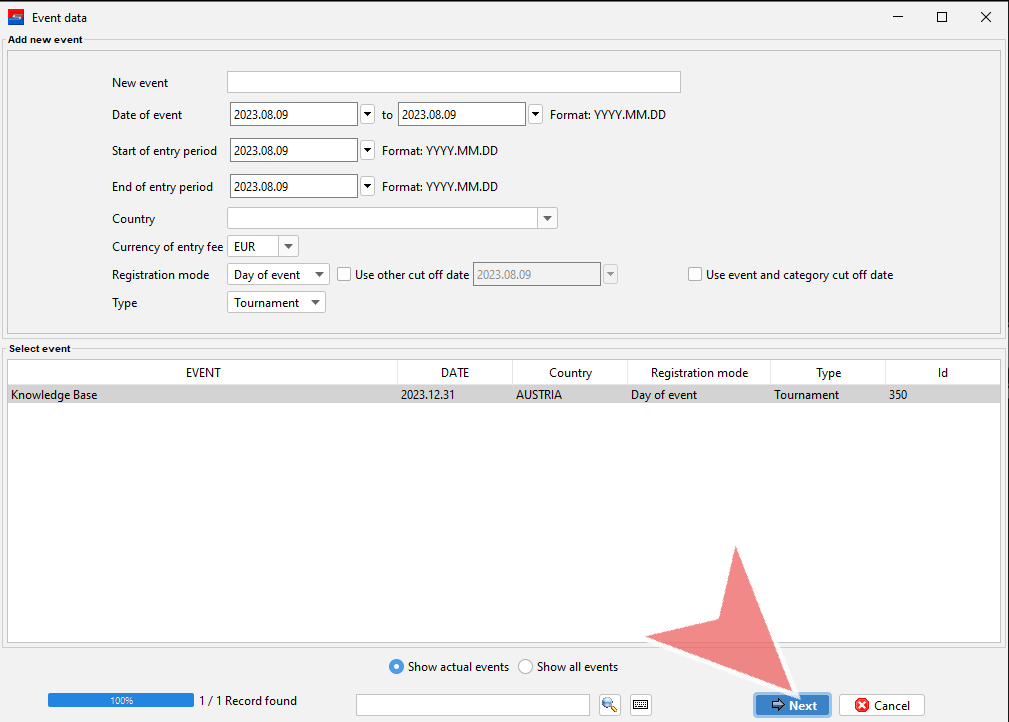Open Registration mode combo box
This screenshot has width=1009, height=722.
tap(318, 275)
